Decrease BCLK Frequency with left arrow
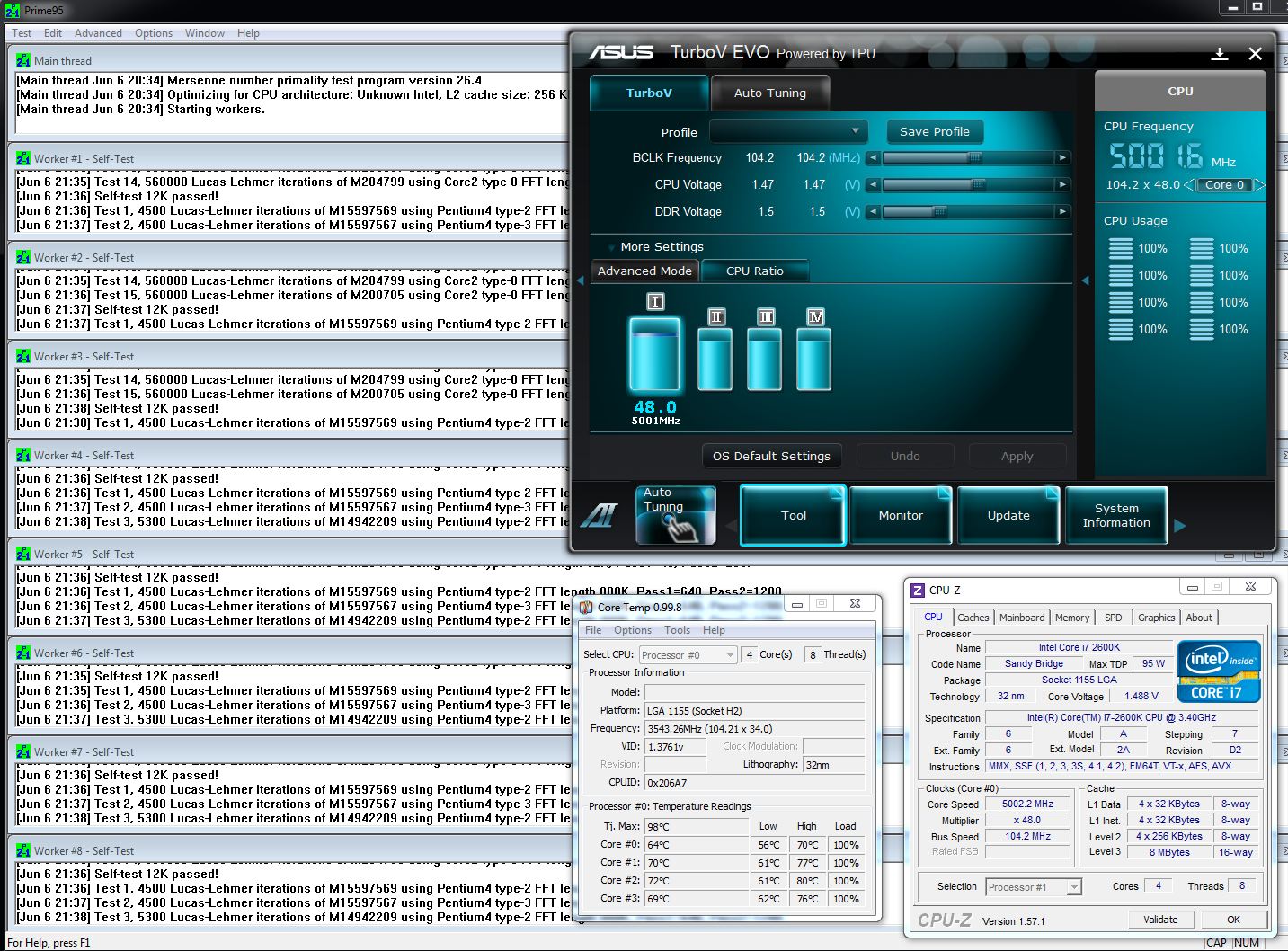 pyautogui.click(x=874, y=157)
